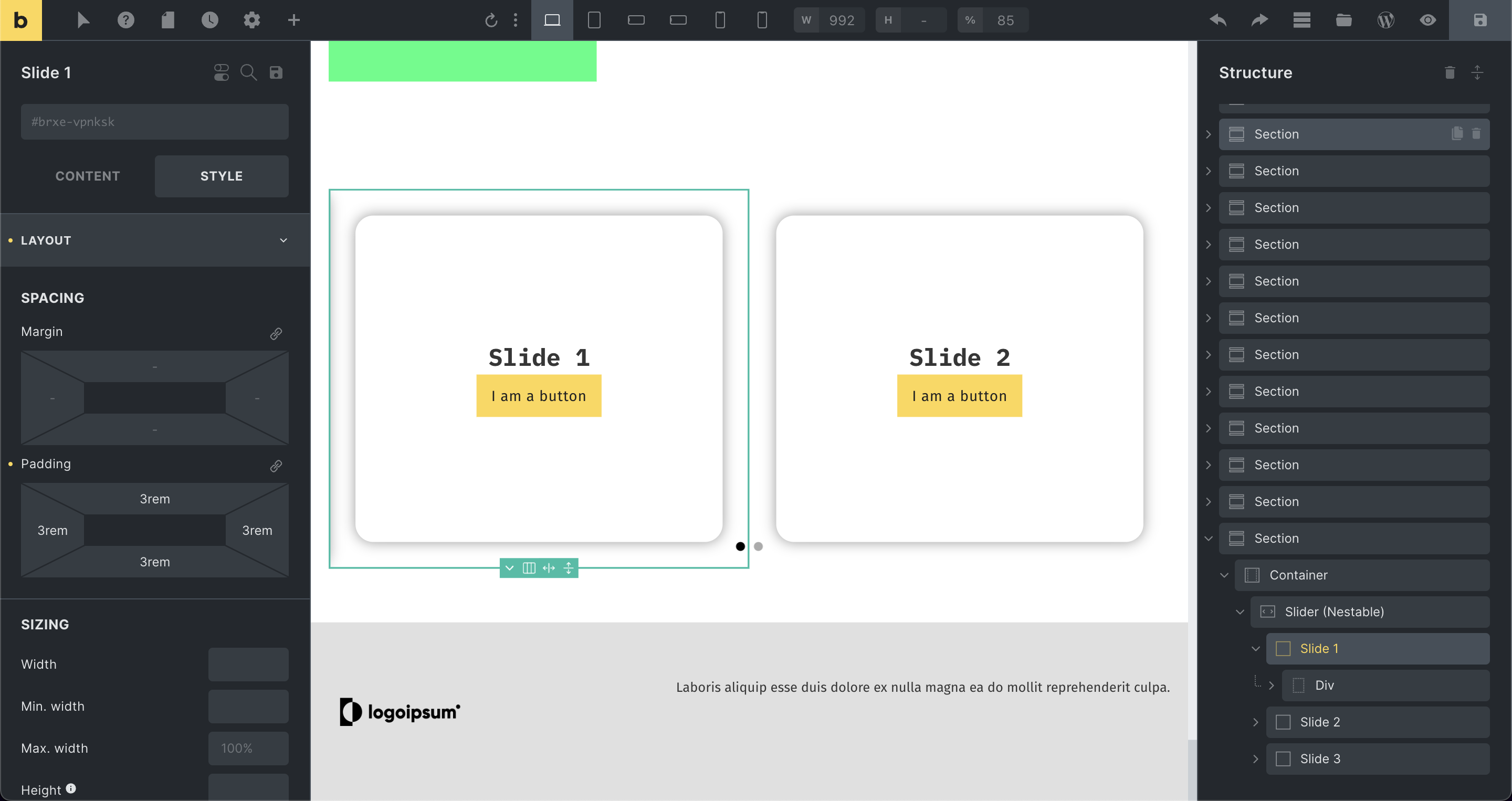The width and height of the screenshot is (1512, 801).
Task: Click the Margin link-values icon
Action: [x=276, y=333]
